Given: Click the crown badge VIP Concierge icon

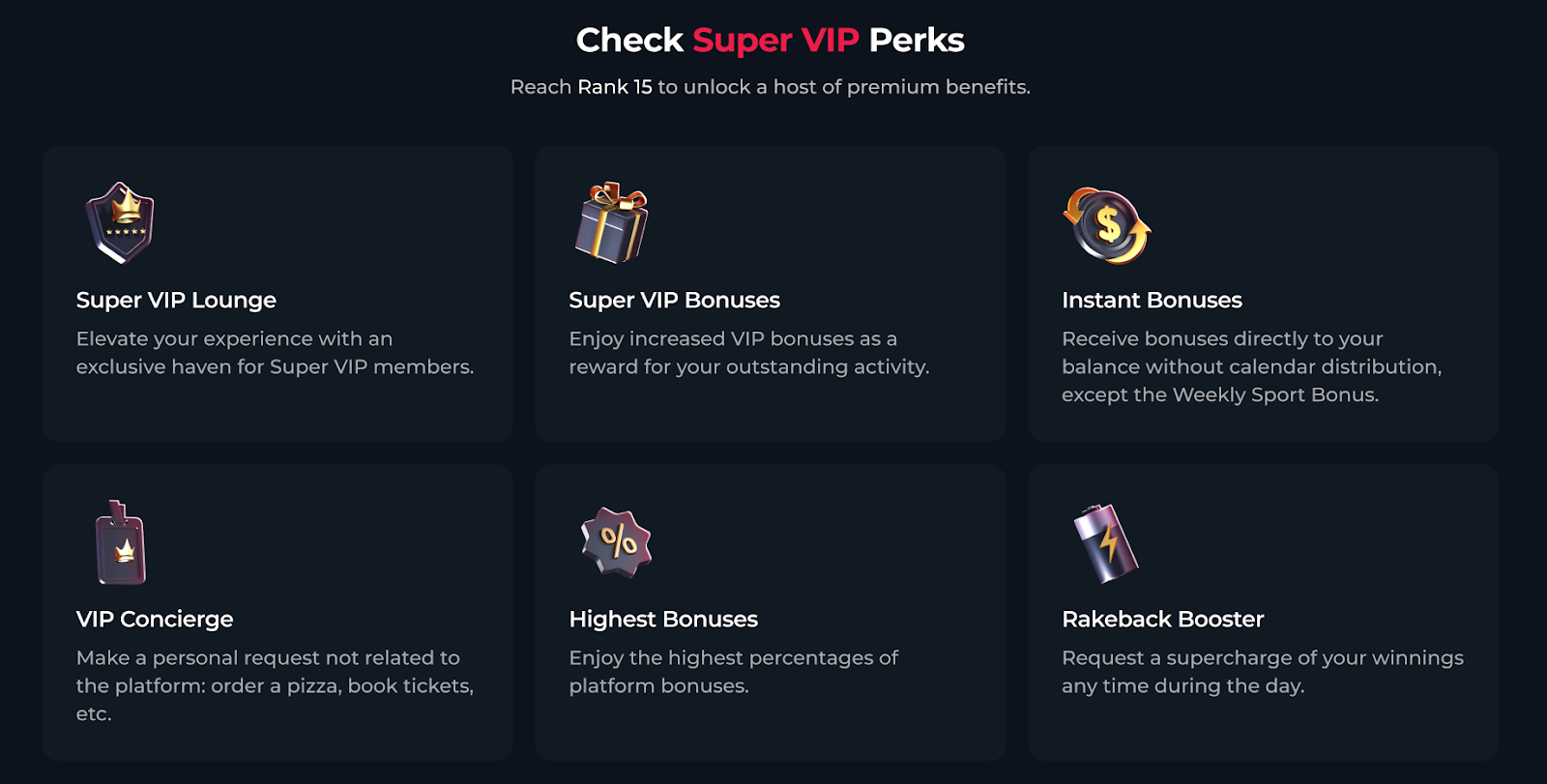Looking at the screenshot, I should [x=121, y=543].
